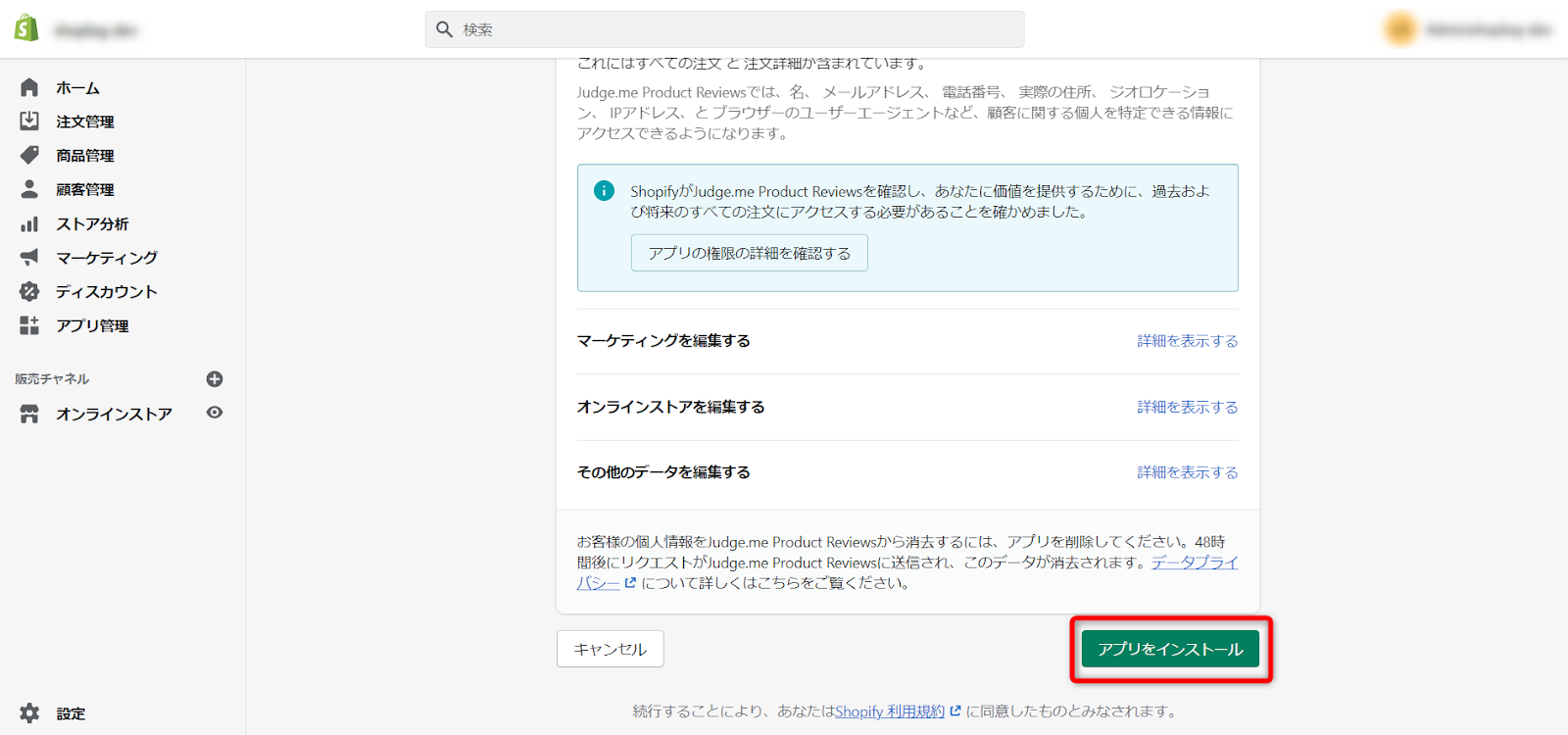Click the キャンセル button
Viewport: 1568px width, 735px height.
click(x=610, y=649)
